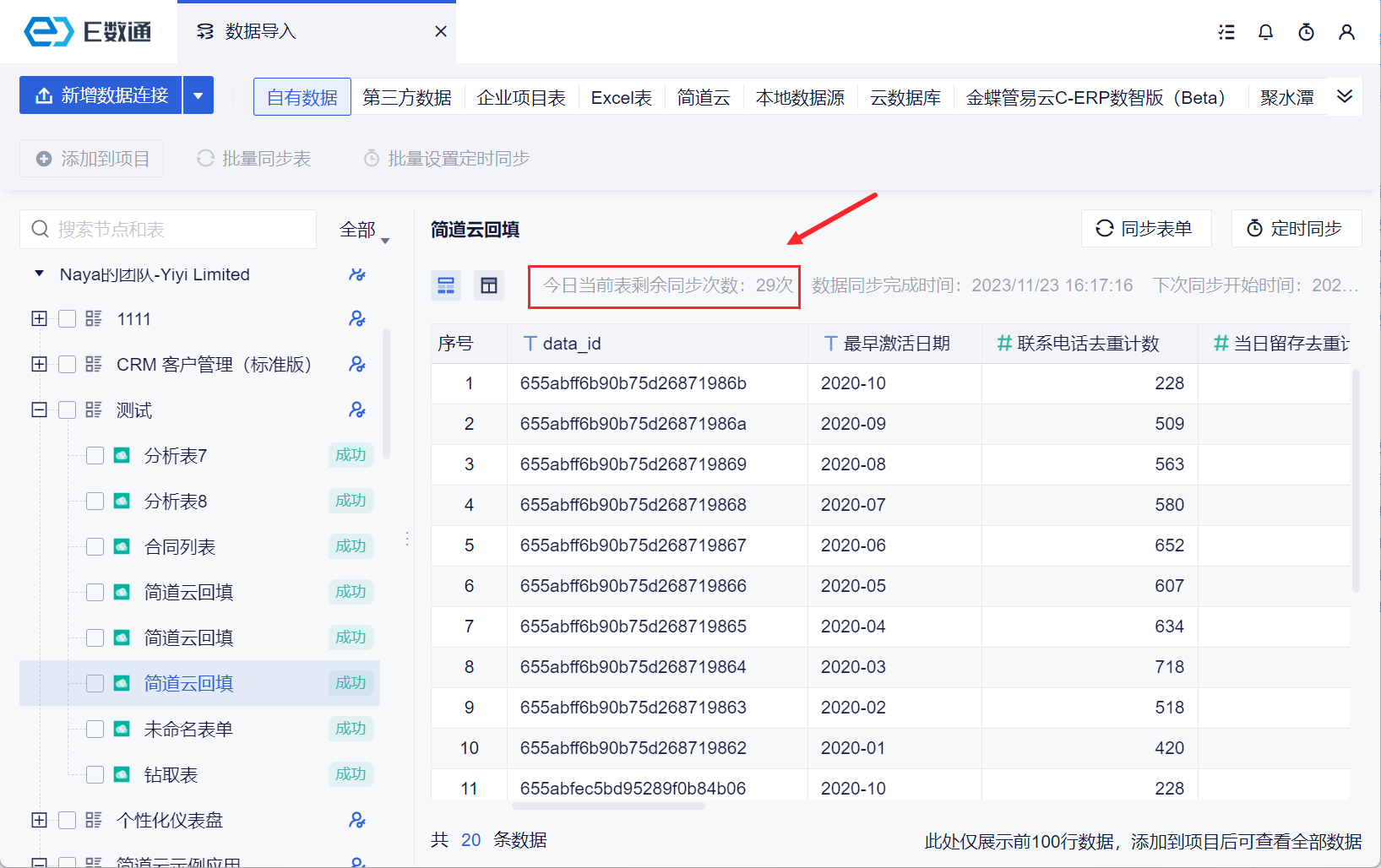Click the 定时同步 button

click(x=1297, y=229)
